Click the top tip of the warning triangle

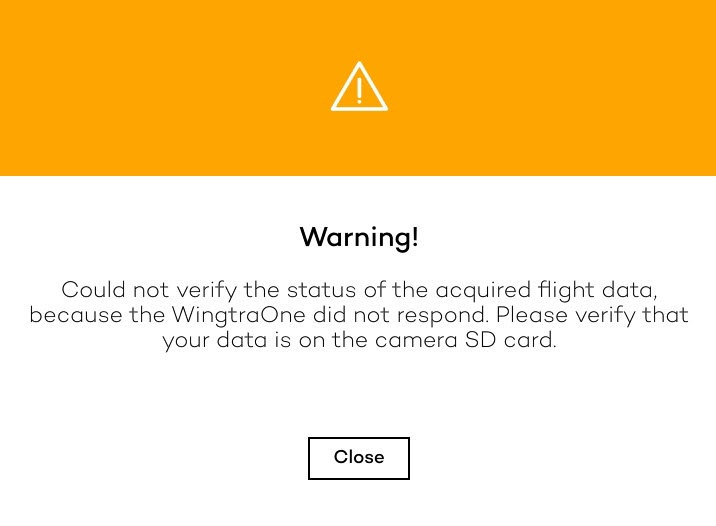coord(359,65)
